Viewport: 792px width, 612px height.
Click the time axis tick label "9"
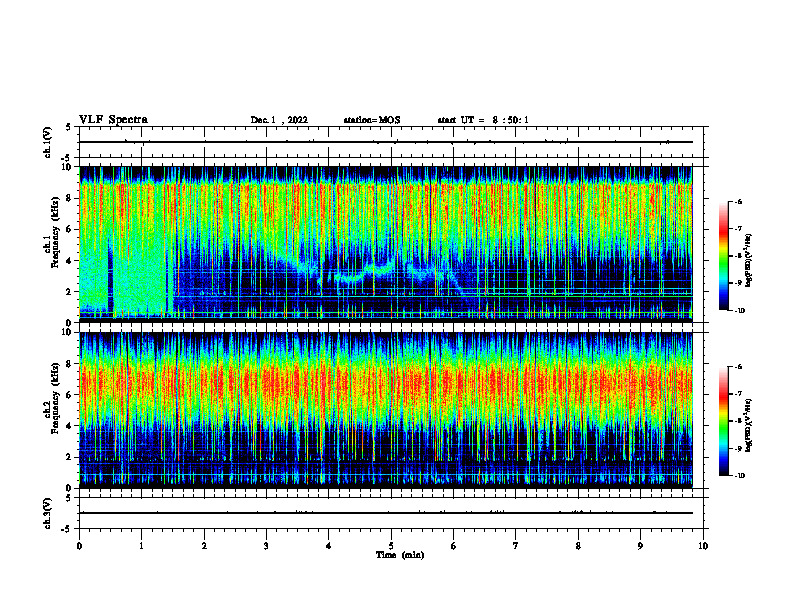click(x=640, y=546)
